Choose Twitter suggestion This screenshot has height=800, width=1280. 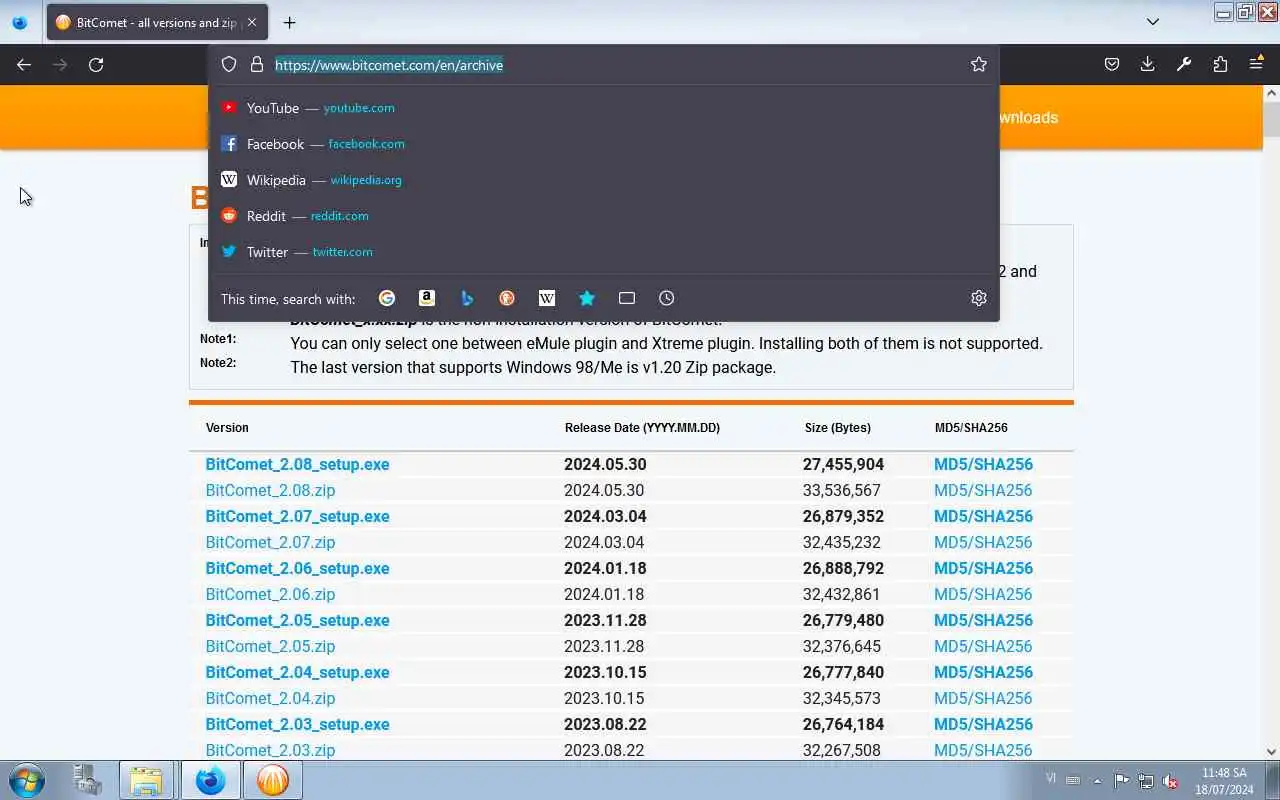coord(604,252)
